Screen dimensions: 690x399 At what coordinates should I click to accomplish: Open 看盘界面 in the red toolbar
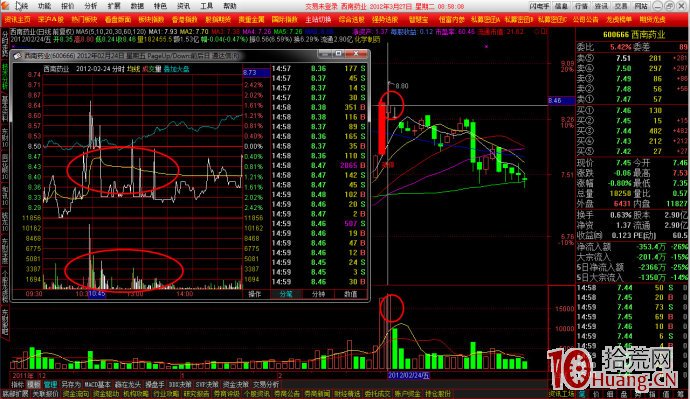point(117,20)
